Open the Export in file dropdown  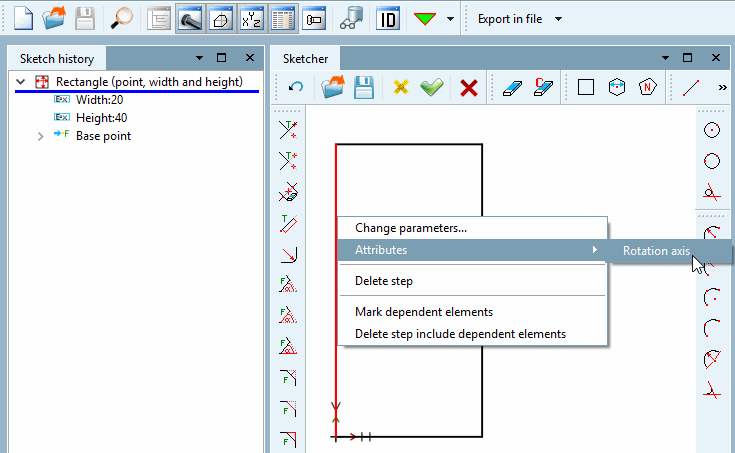coord(558,19)
